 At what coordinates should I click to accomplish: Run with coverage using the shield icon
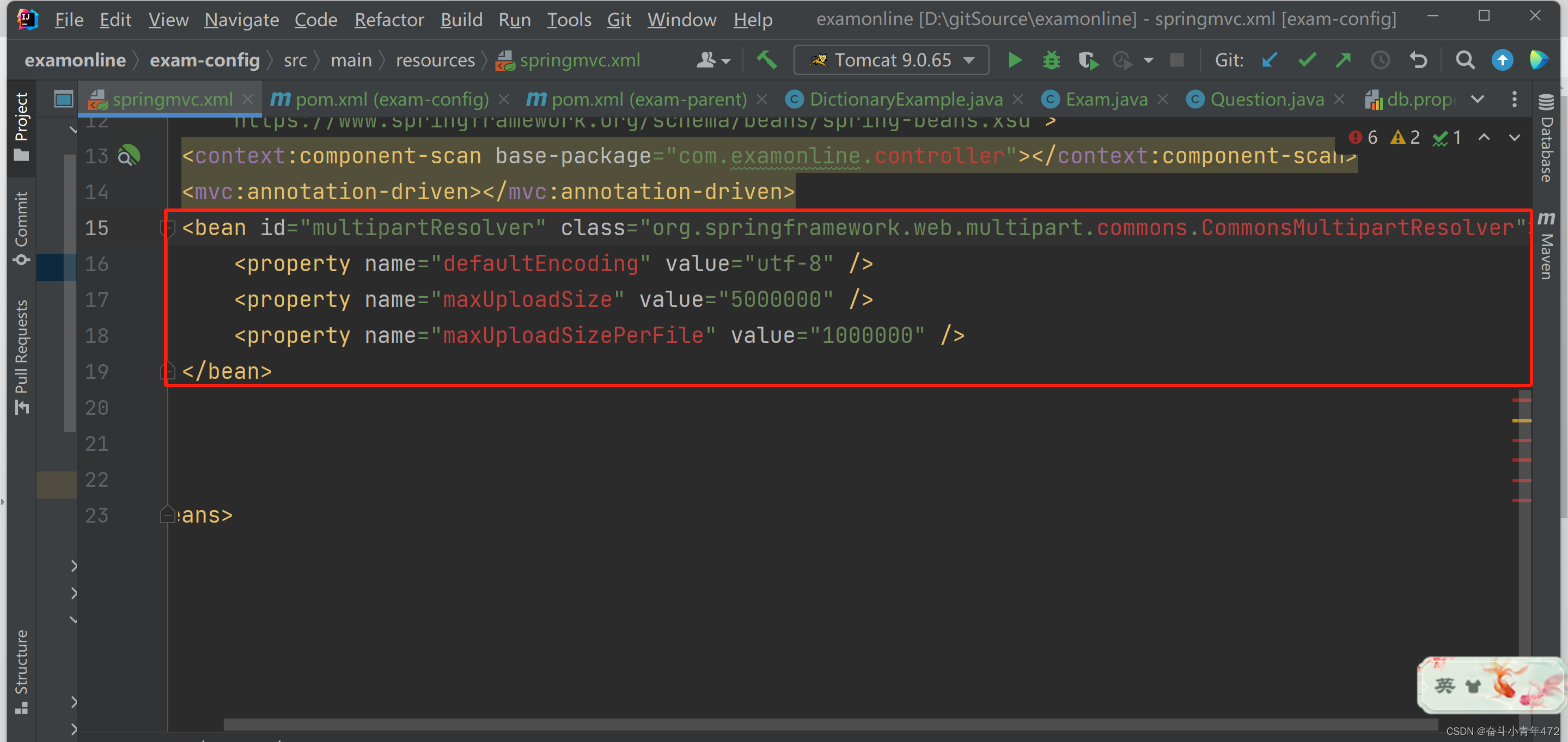pyautogui.click(x=1088, y=59)
